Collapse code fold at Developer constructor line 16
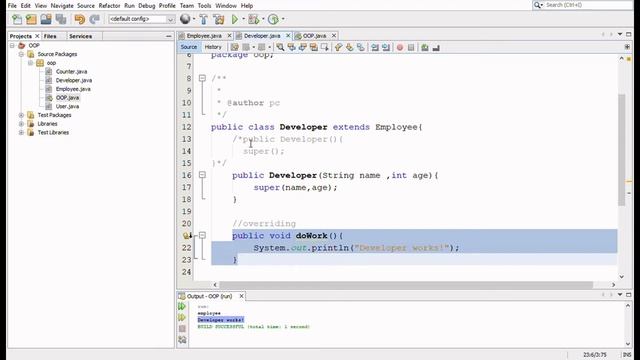 [x=202, y=175]
